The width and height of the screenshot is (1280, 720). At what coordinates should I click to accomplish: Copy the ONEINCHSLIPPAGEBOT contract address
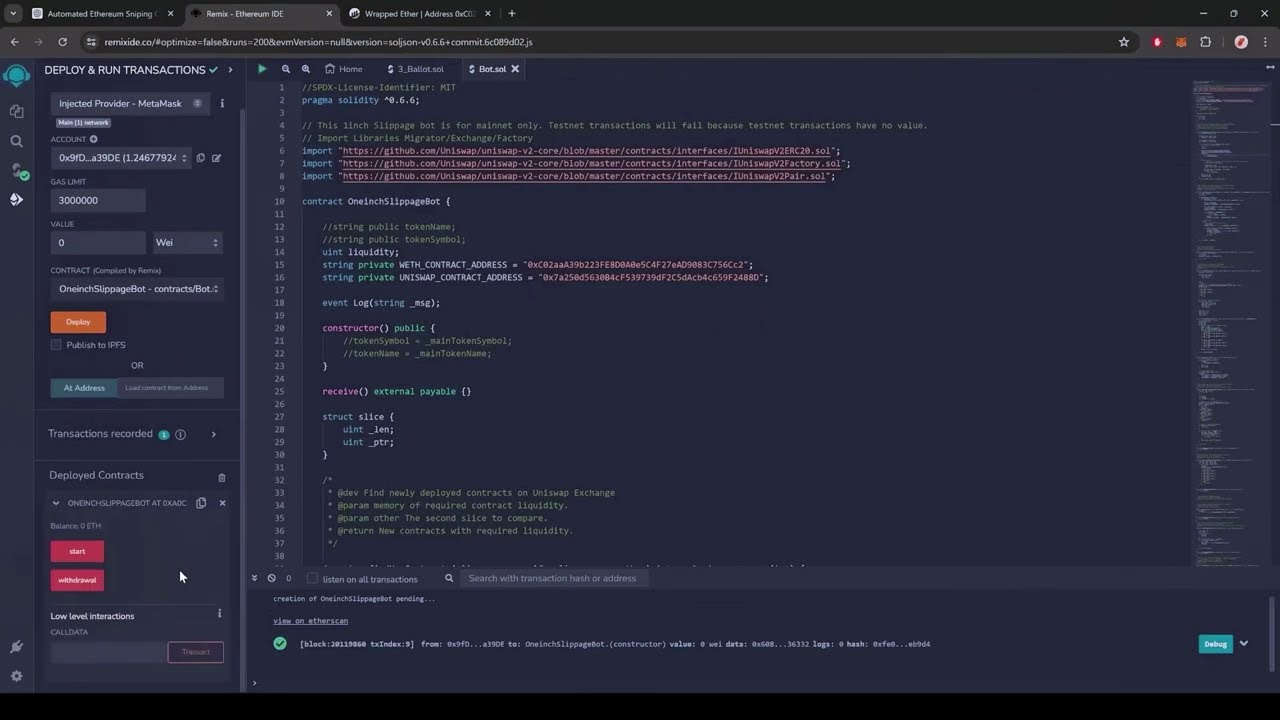[201, 503]
